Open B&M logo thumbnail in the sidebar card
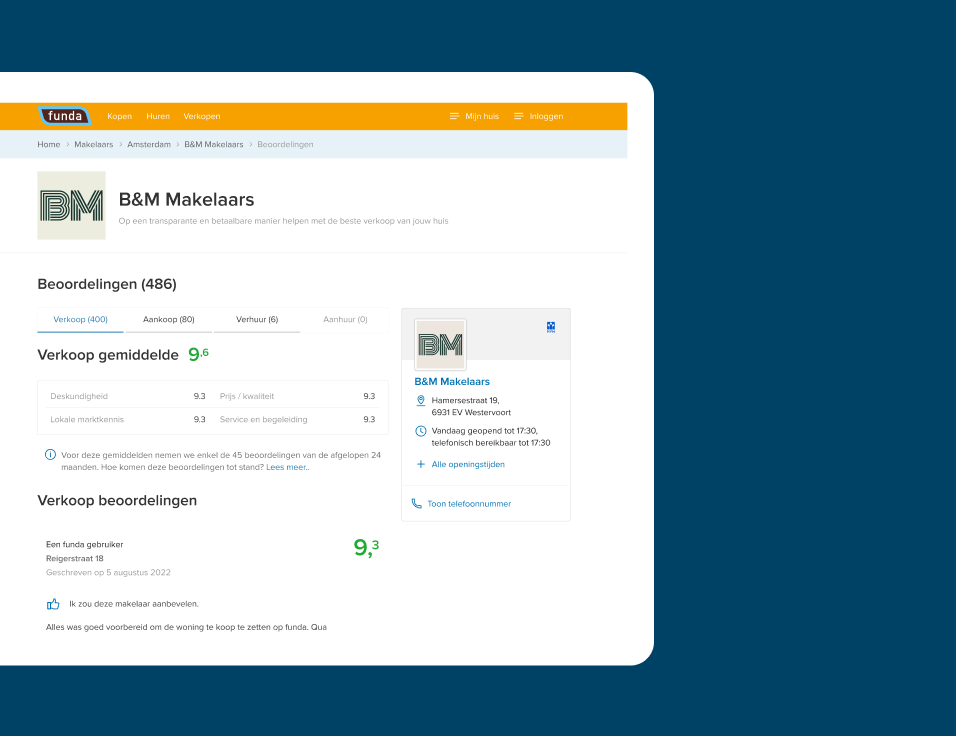 click(x=440, y=345)
